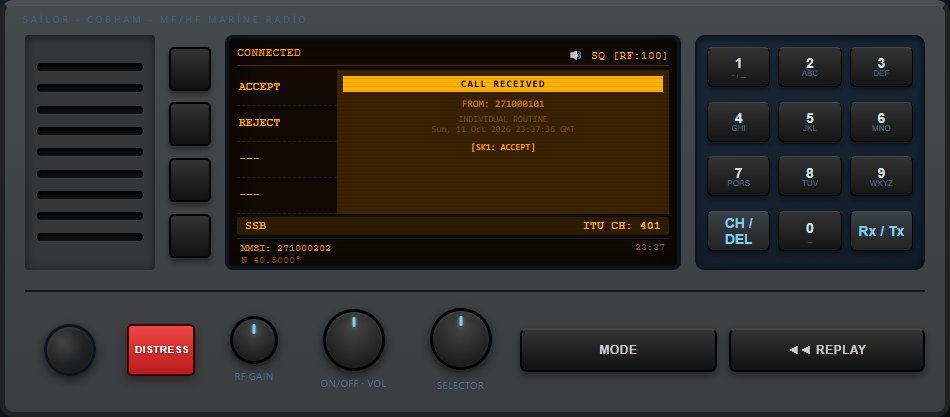
Task: Tap keypad key 0
Action: (809, 230)
